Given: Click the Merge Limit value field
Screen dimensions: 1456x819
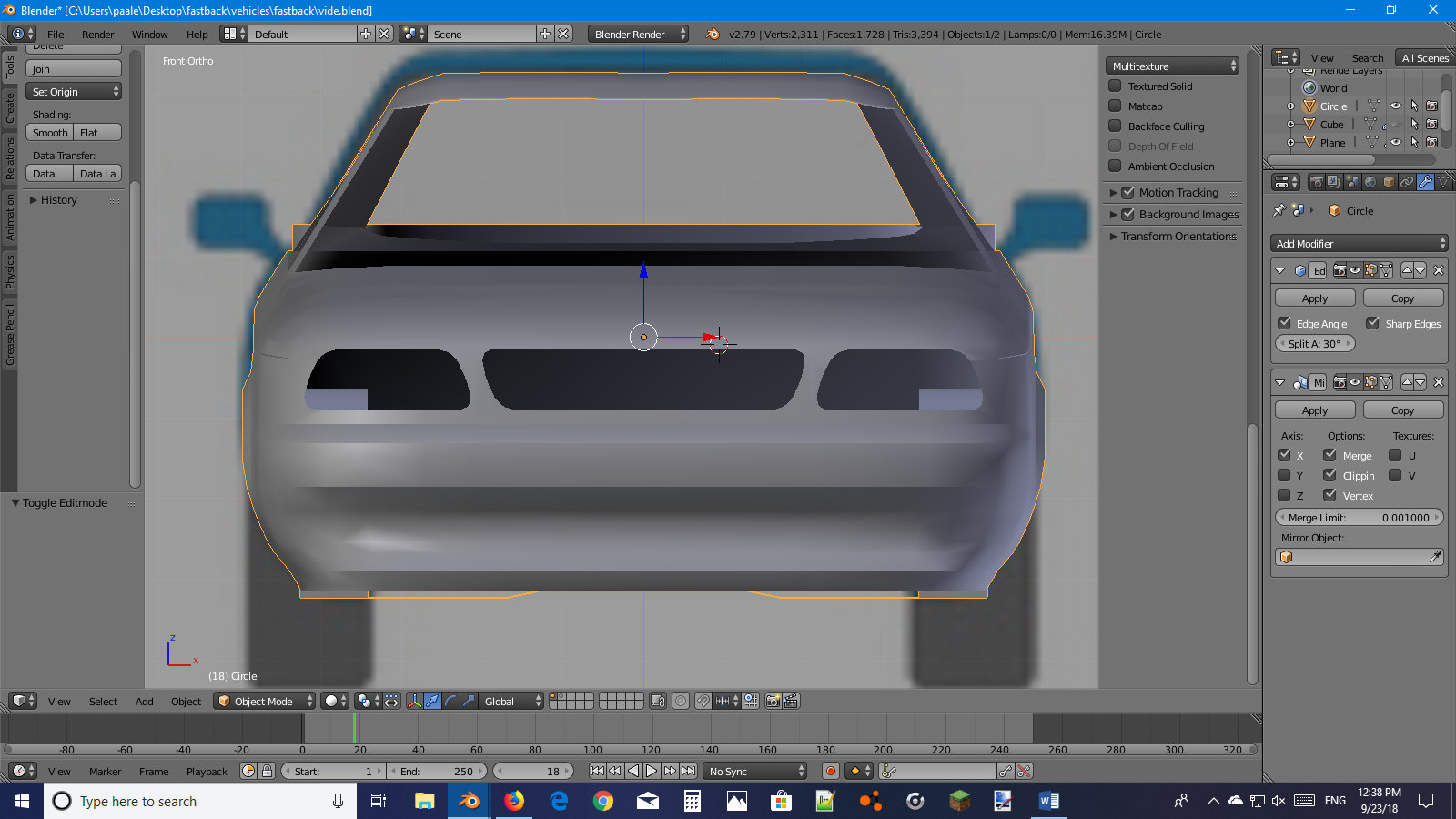Looking at the screenshot, I should tap(1359, 518).
